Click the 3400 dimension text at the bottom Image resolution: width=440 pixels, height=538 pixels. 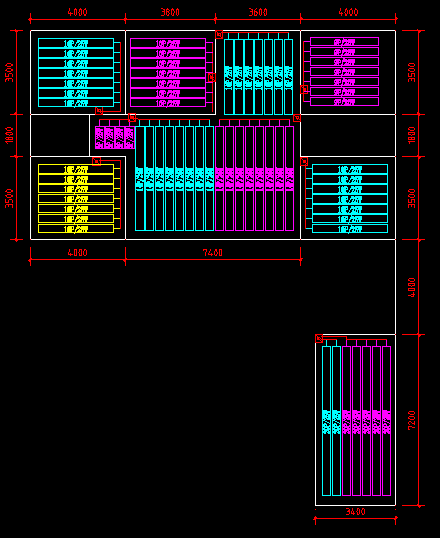click(x=356, y=512)
